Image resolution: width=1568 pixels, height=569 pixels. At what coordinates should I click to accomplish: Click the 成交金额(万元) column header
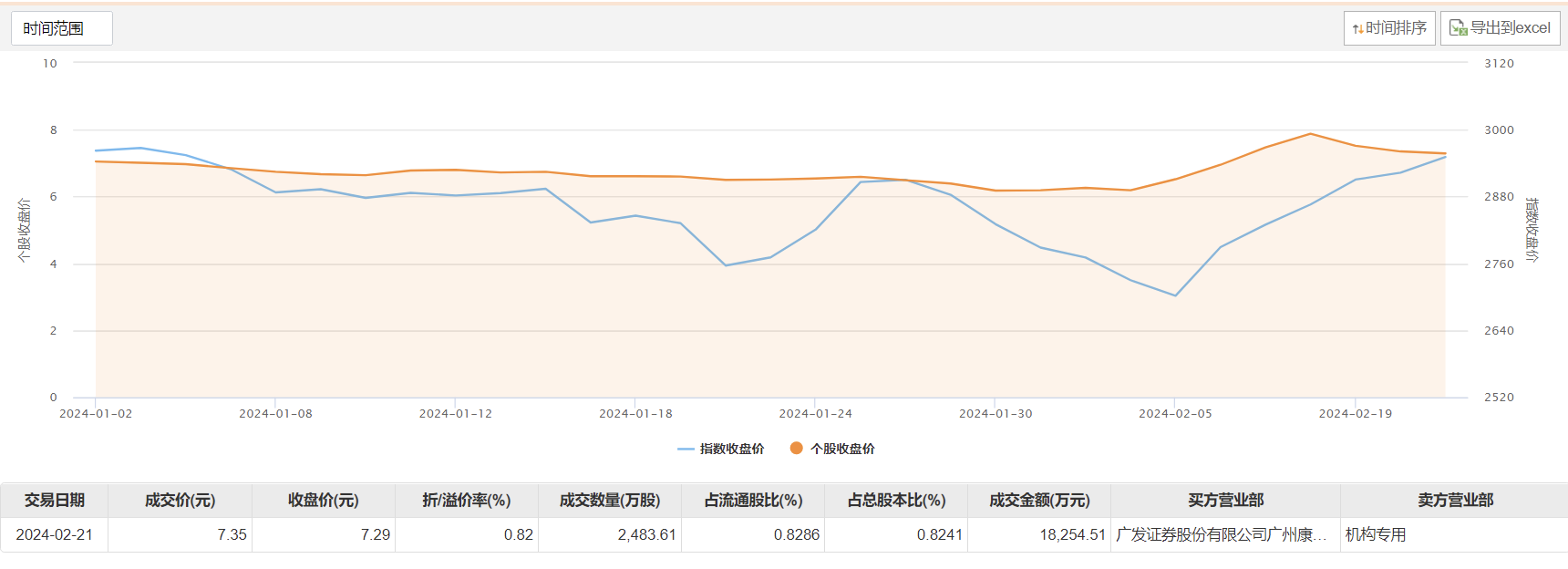tap(1039, 501)
